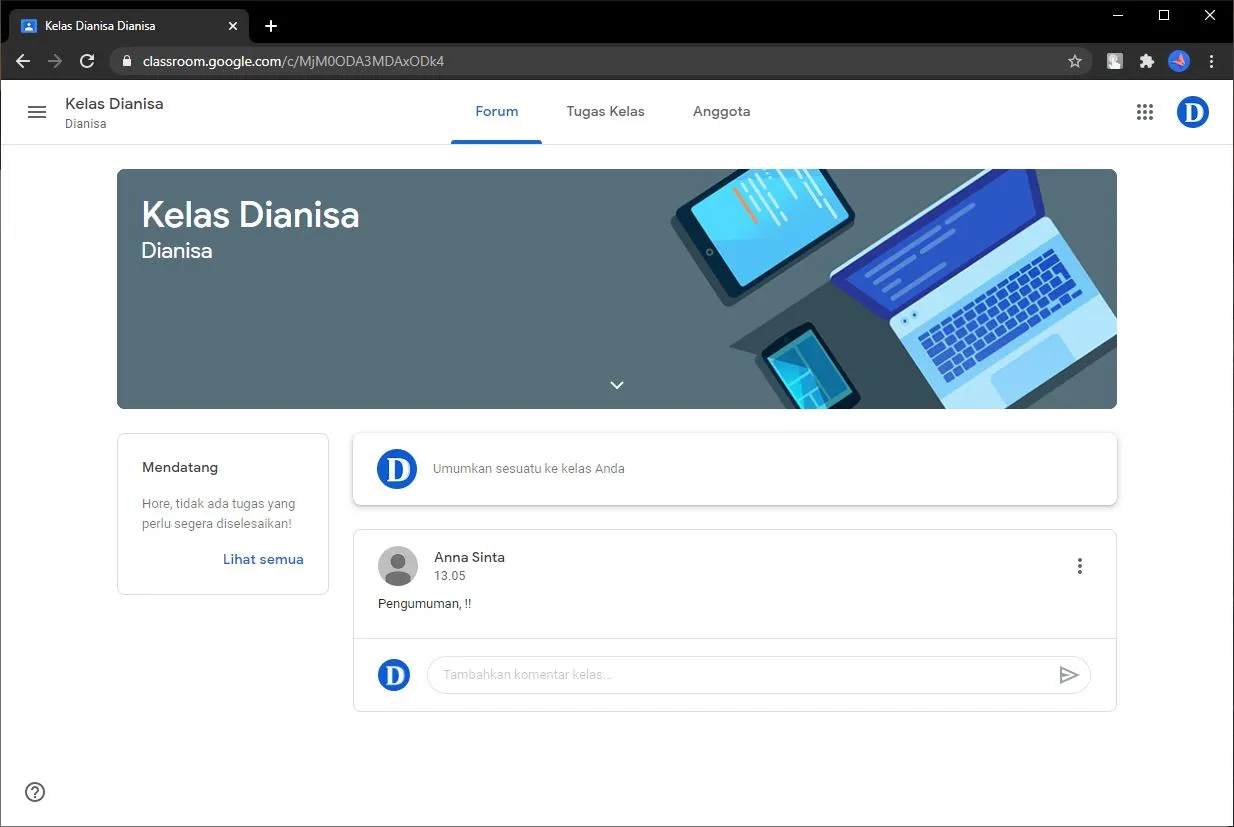Viewport: 1234px width, 827px height.
Task: Open the Google apps grid menu
Action: 1145,112
